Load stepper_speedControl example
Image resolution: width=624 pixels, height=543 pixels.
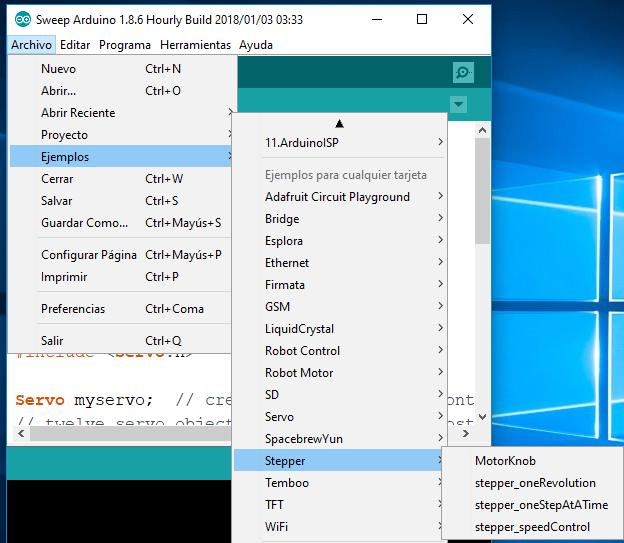(x=533, y=527)
